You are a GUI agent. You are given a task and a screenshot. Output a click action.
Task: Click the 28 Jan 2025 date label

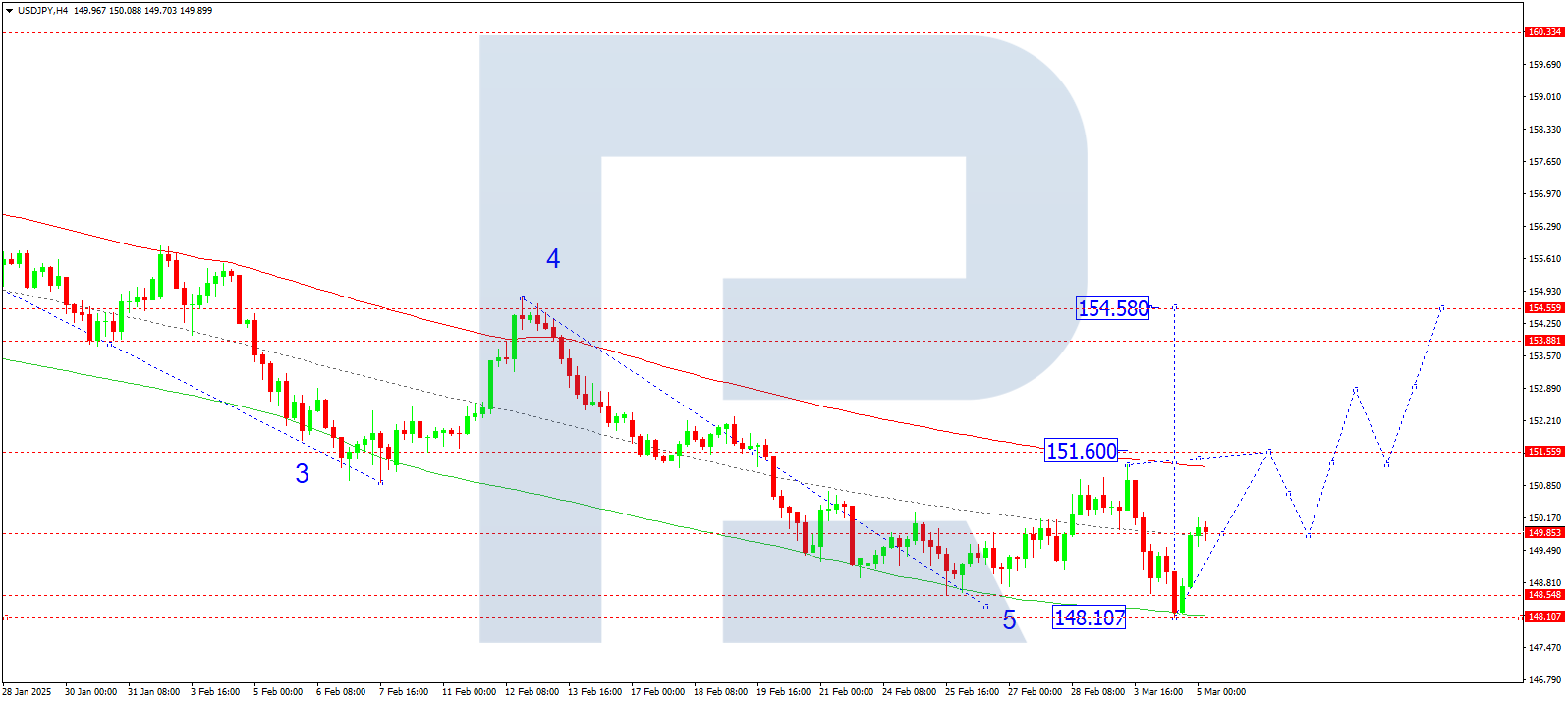tap(28, 692)
